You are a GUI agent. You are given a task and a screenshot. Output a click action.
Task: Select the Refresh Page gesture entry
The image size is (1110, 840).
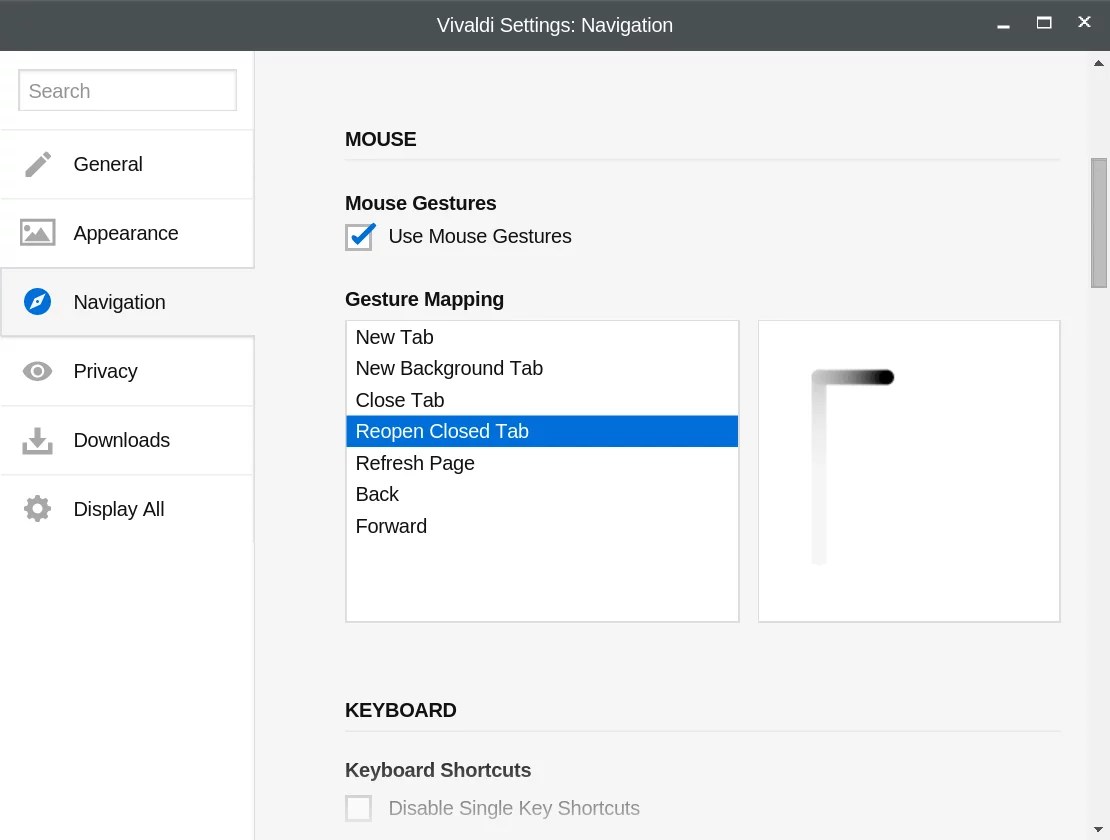tap(415, 463)
